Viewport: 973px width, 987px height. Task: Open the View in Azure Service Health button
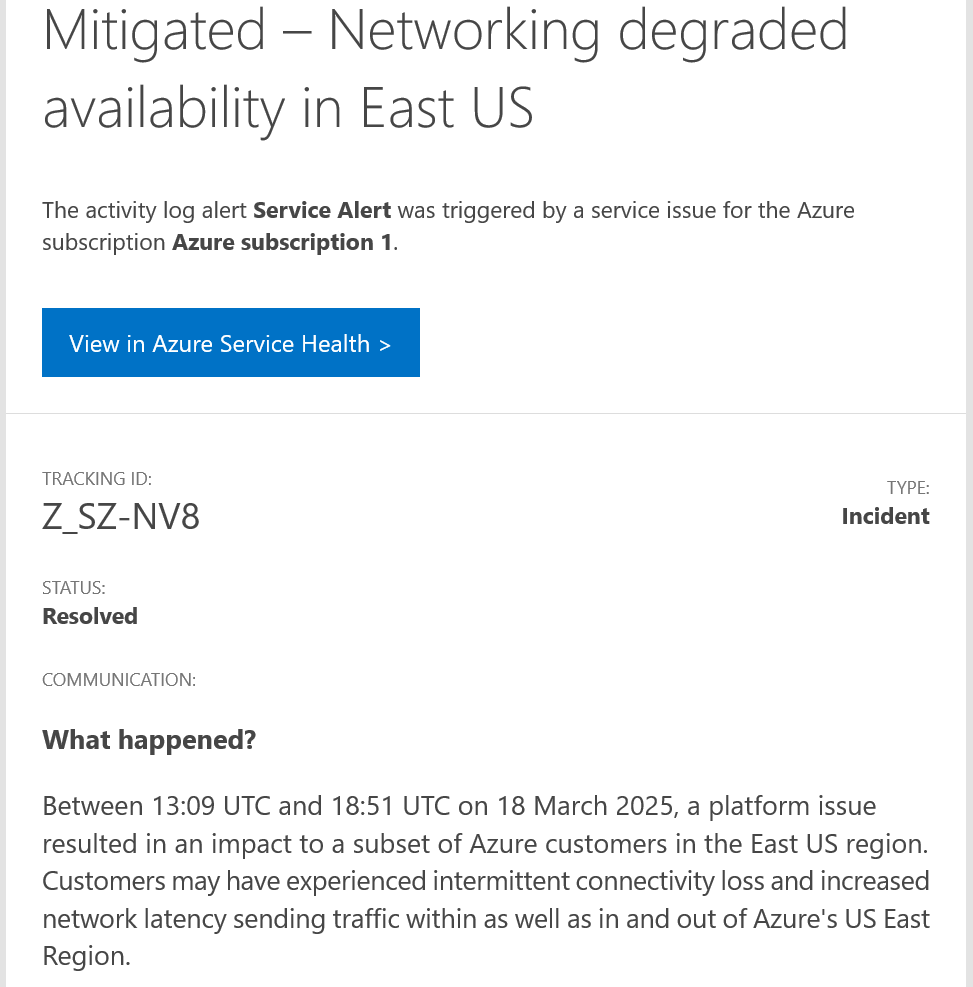(230, 342)
